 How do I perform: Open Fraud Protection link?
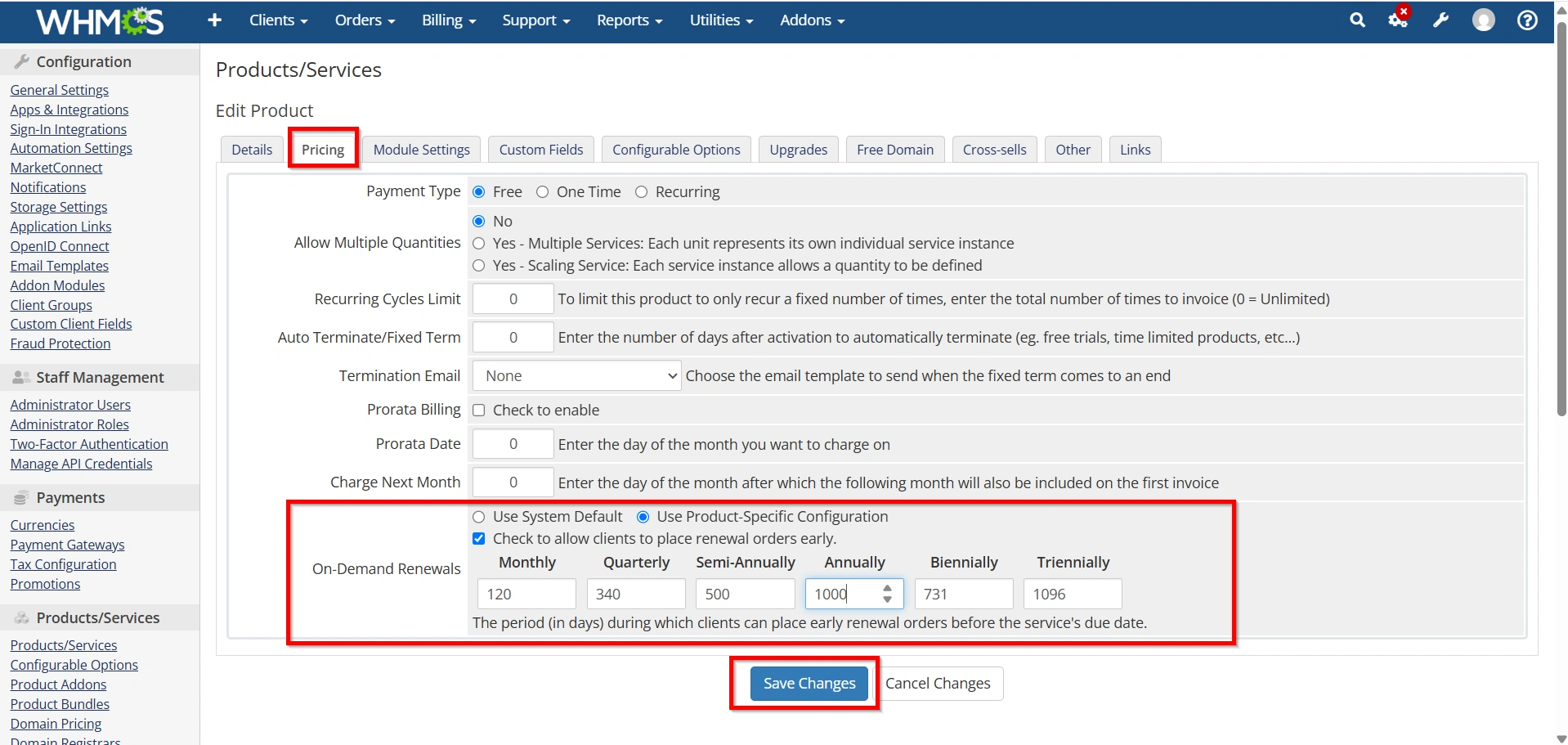(60, 343)
